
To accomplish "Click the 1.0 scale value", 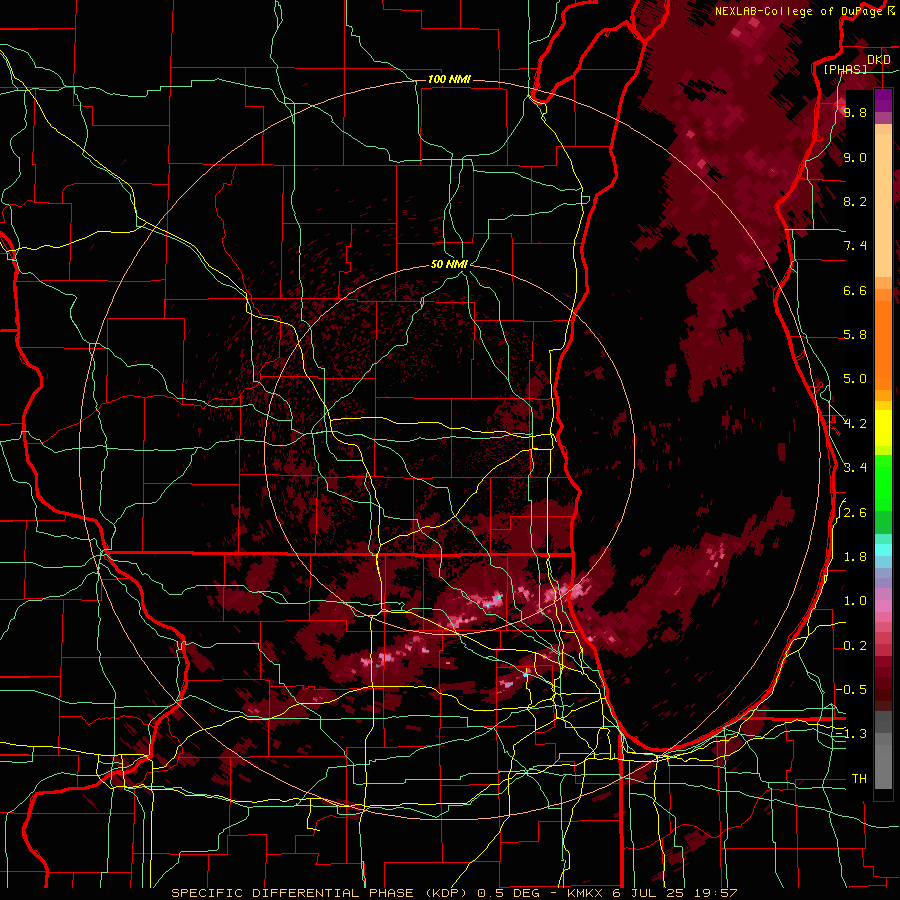I will (855, 601).
